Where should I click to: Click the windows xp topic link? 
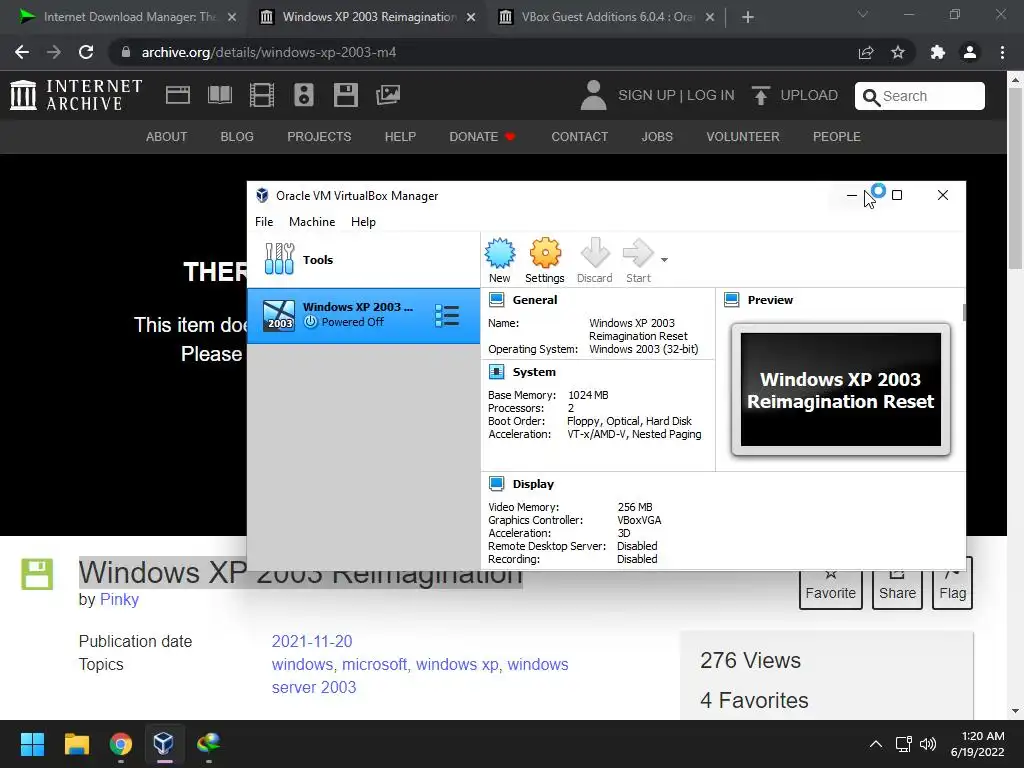point(457,664)
